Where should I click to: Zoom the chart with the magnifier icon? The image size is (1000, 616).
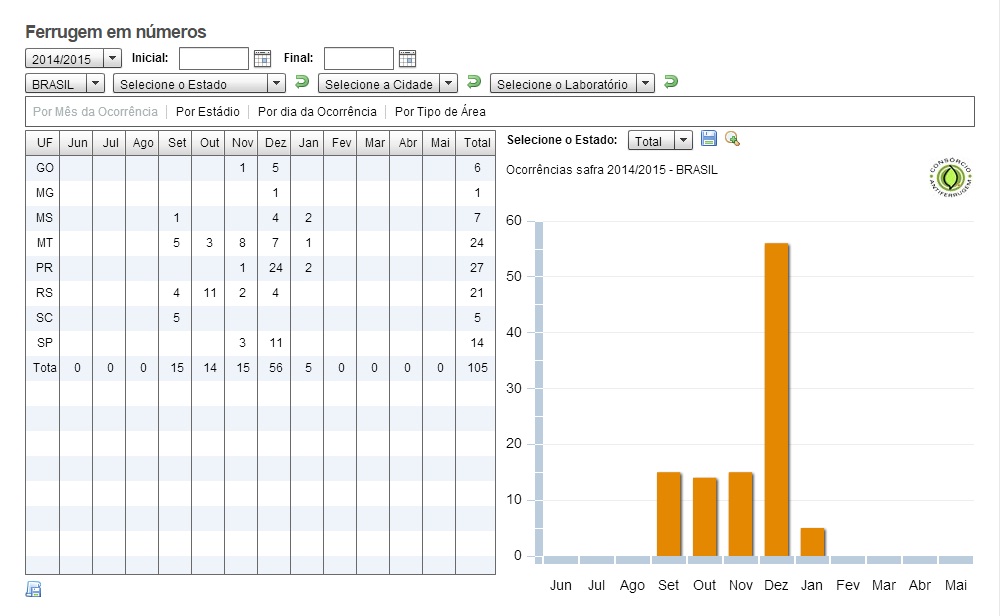pyautogui.click(x=732, y=138)
